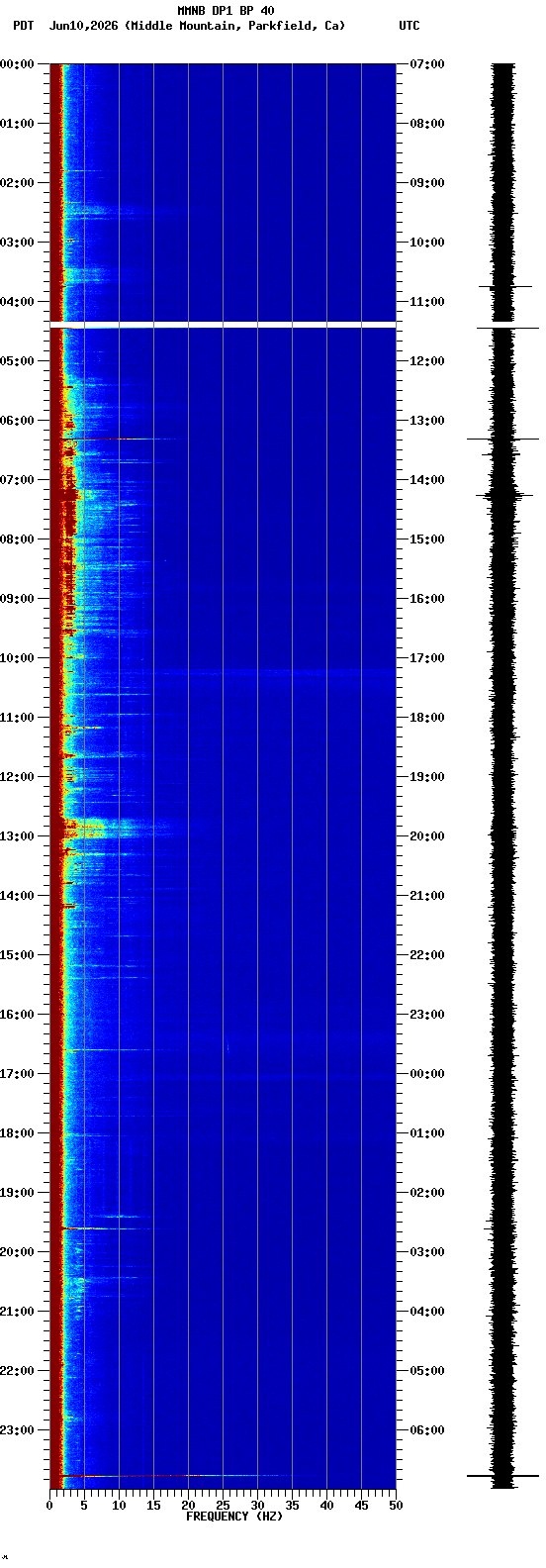Click the date text "Jun10,2026"
546x1568 pixels.
coord(83,26)
